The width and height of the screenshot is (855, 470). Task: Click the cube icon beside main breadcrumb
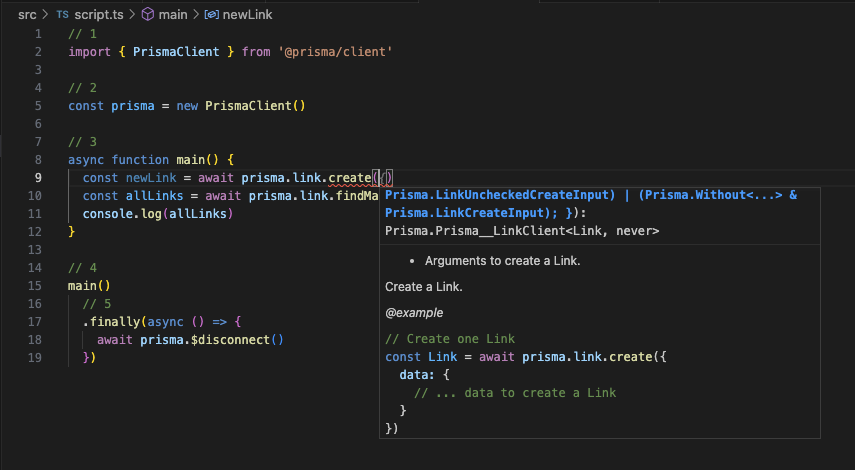(x=148, y=15)
